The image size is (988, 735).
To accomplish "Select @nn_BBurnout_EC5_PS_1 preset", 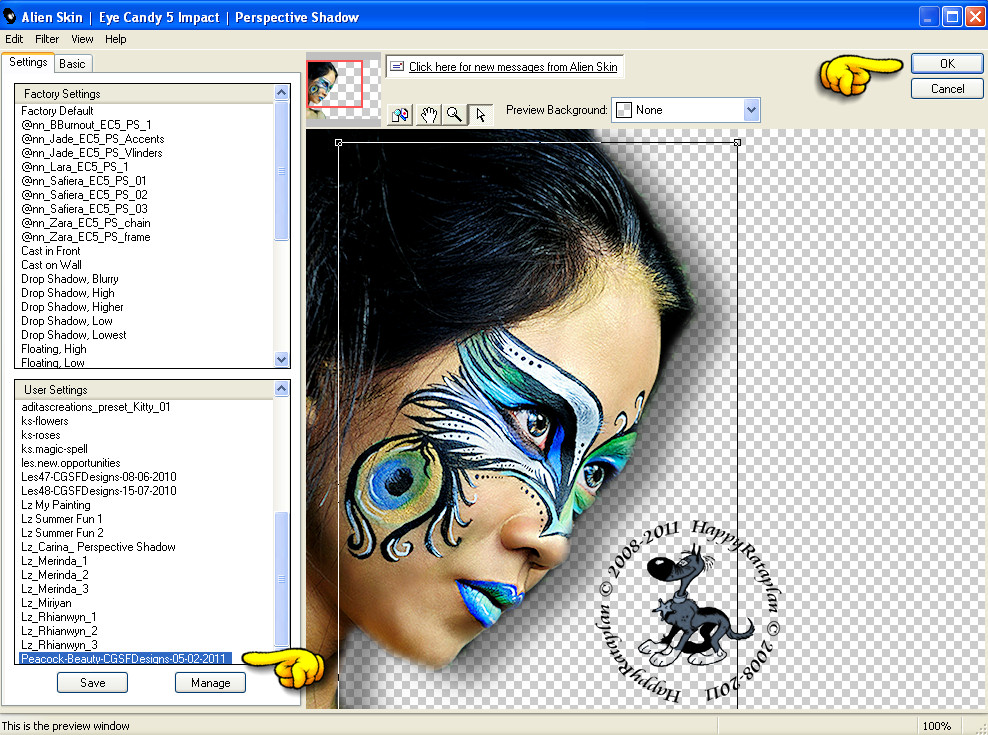I will pyautogui.click(x=86, y=125).
